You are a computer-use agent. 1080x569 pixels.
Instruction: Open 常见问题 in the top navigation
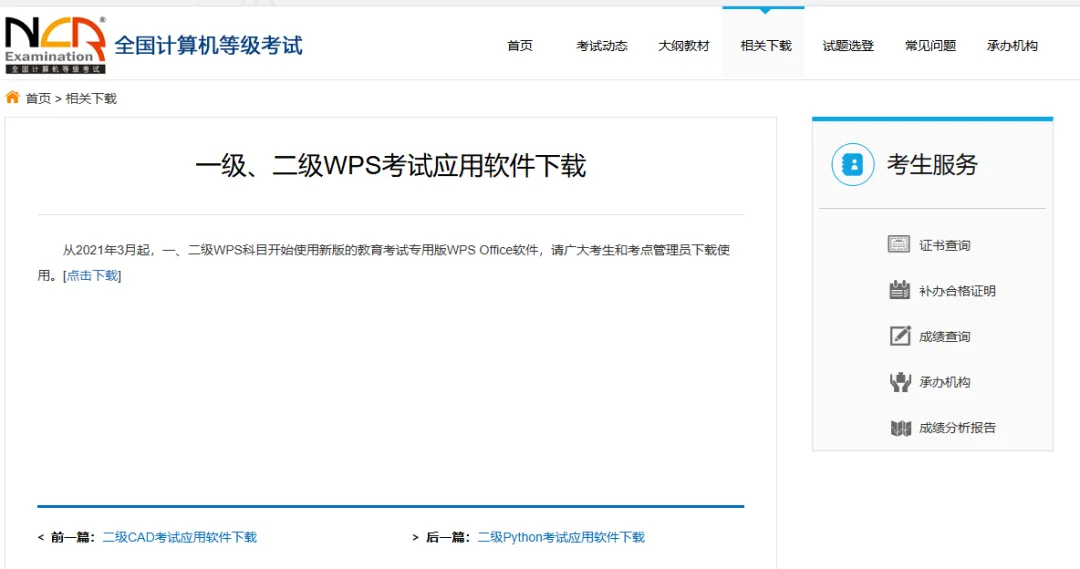(x=930, y=45)
